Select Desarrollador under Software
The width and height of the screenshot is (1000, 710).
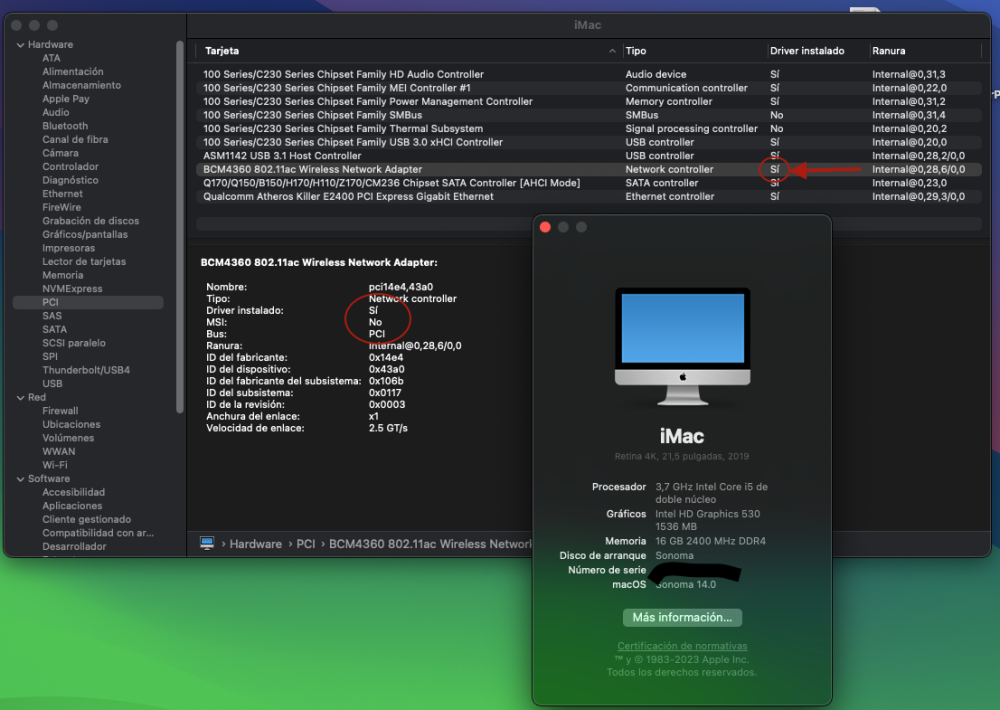point(74,547)
